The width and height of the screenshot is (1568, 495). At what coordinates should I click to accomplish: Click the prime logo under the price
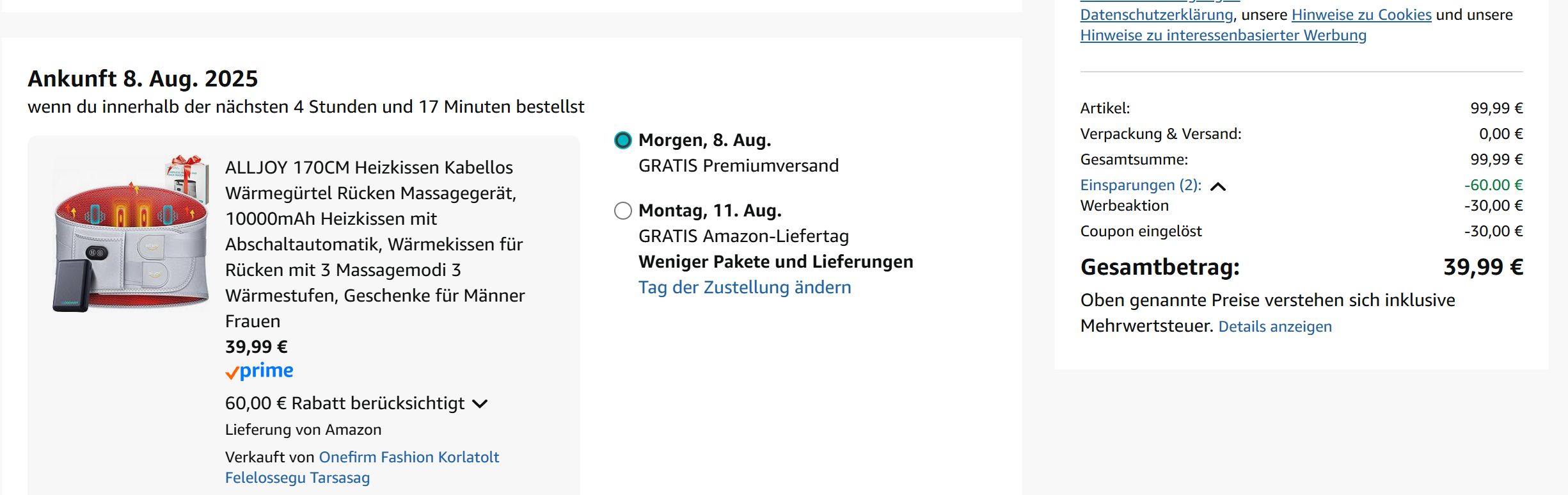(260, 371)
